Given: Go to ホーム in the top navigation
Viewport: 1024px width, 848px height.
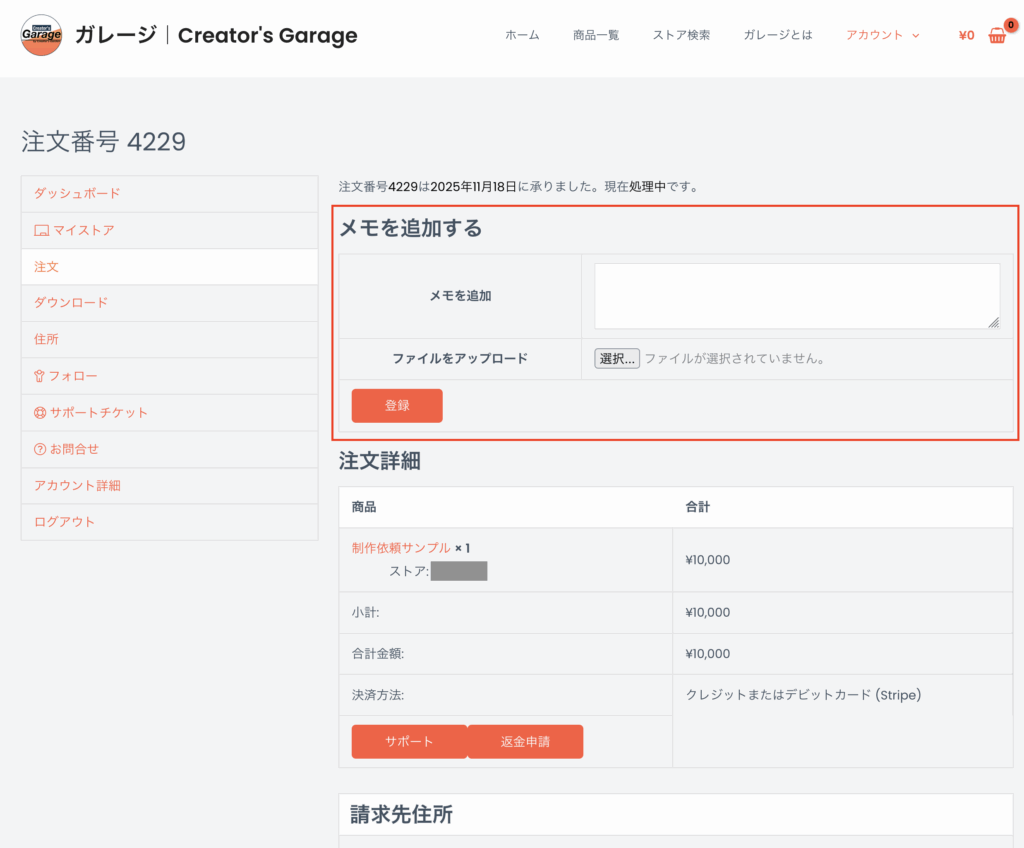Looking at the screenshot, I should (x=522, y=35).
